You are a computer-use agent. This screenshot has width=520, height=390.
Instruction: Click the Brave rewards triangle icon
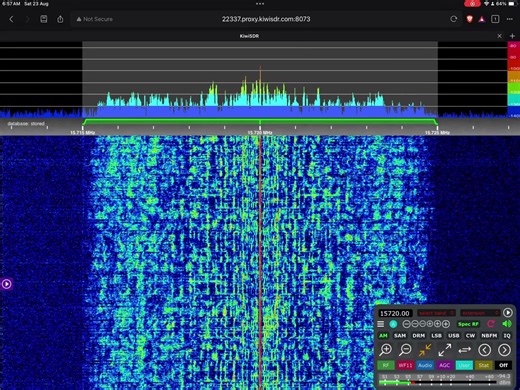coord(482,19)
